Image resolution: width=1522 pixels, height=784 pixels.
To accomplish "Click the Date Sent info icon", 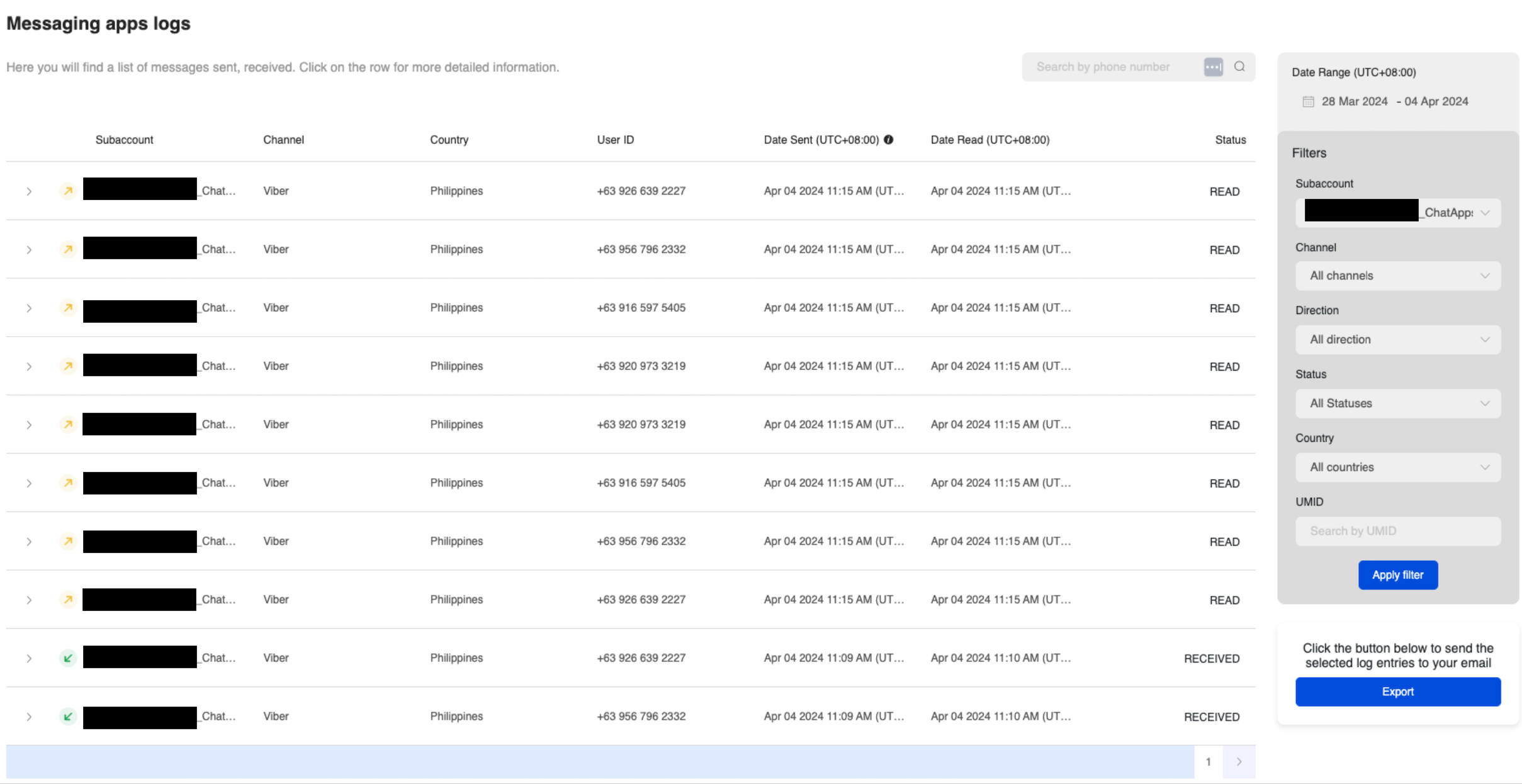I will (x=888, y=140).
